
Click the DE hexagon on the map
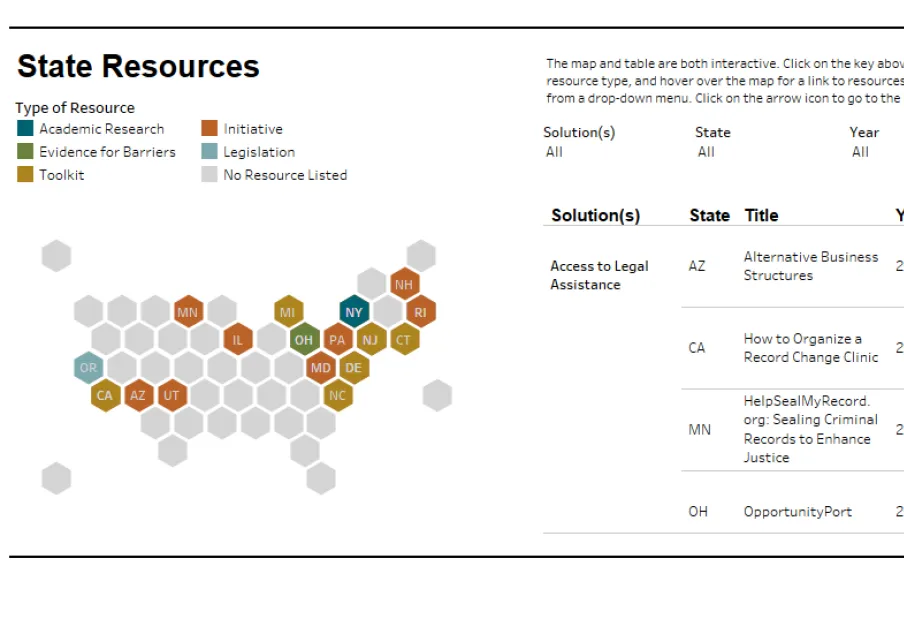[353, 368]
